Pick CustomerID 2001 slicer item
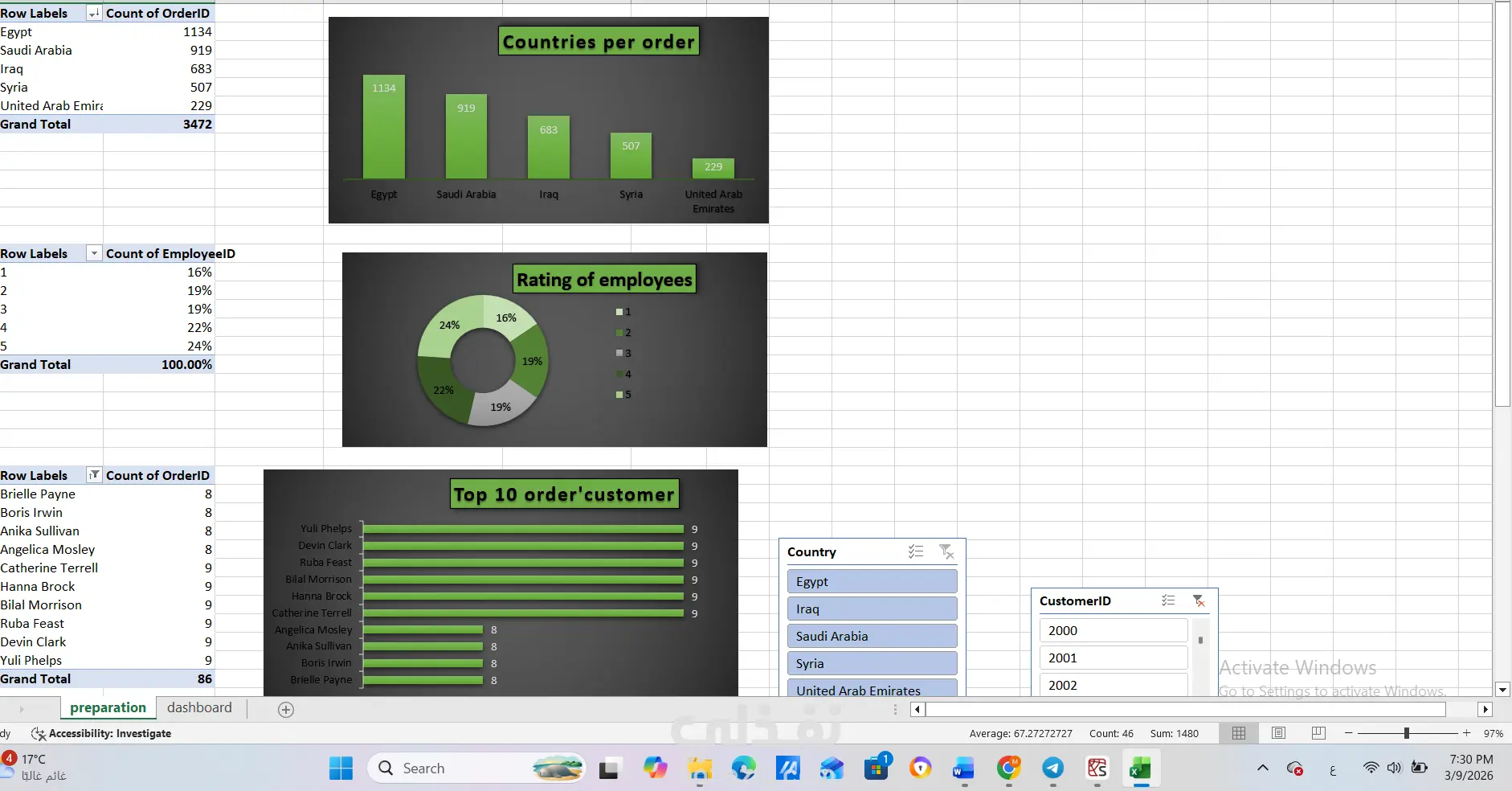The image size is (1512, 791). pyautogui.click(x=1114, y=658)
